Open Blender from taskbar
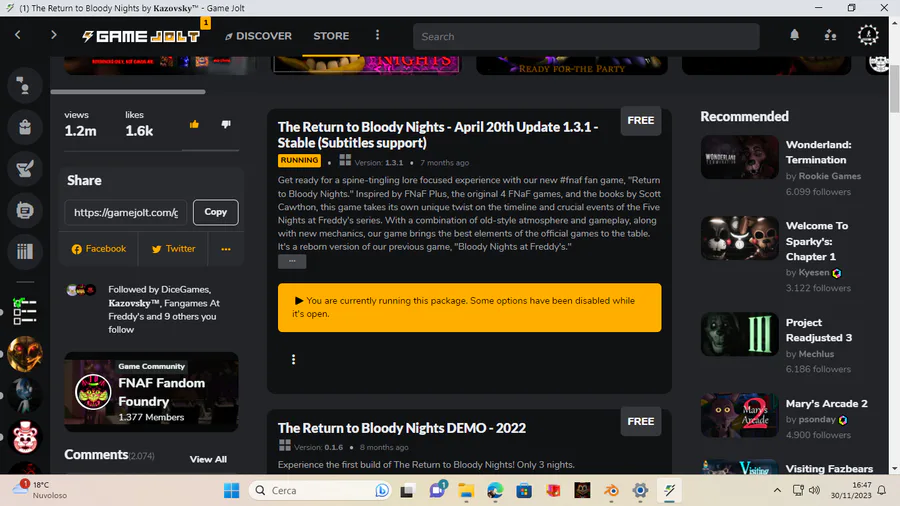 611,491
